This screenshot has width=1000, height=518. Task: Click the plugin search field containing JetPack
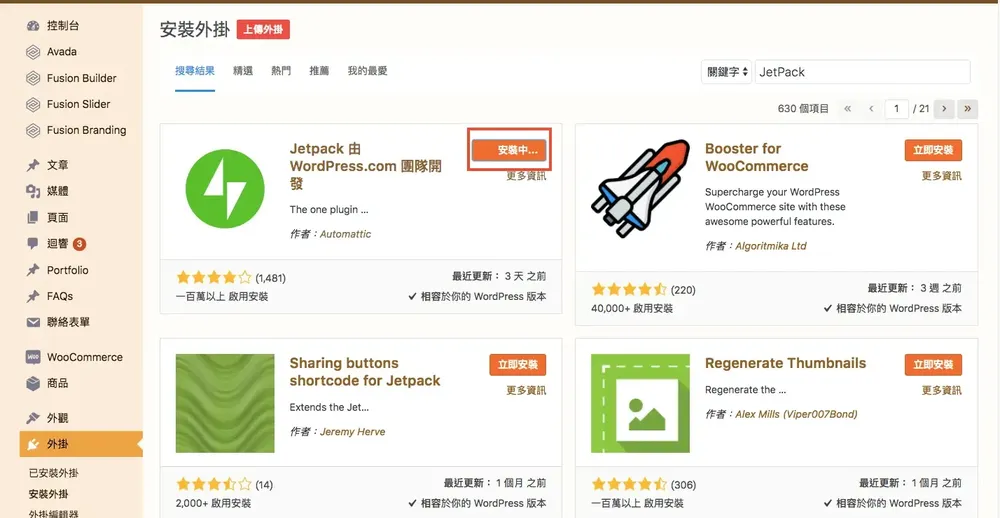pos(863,72)
